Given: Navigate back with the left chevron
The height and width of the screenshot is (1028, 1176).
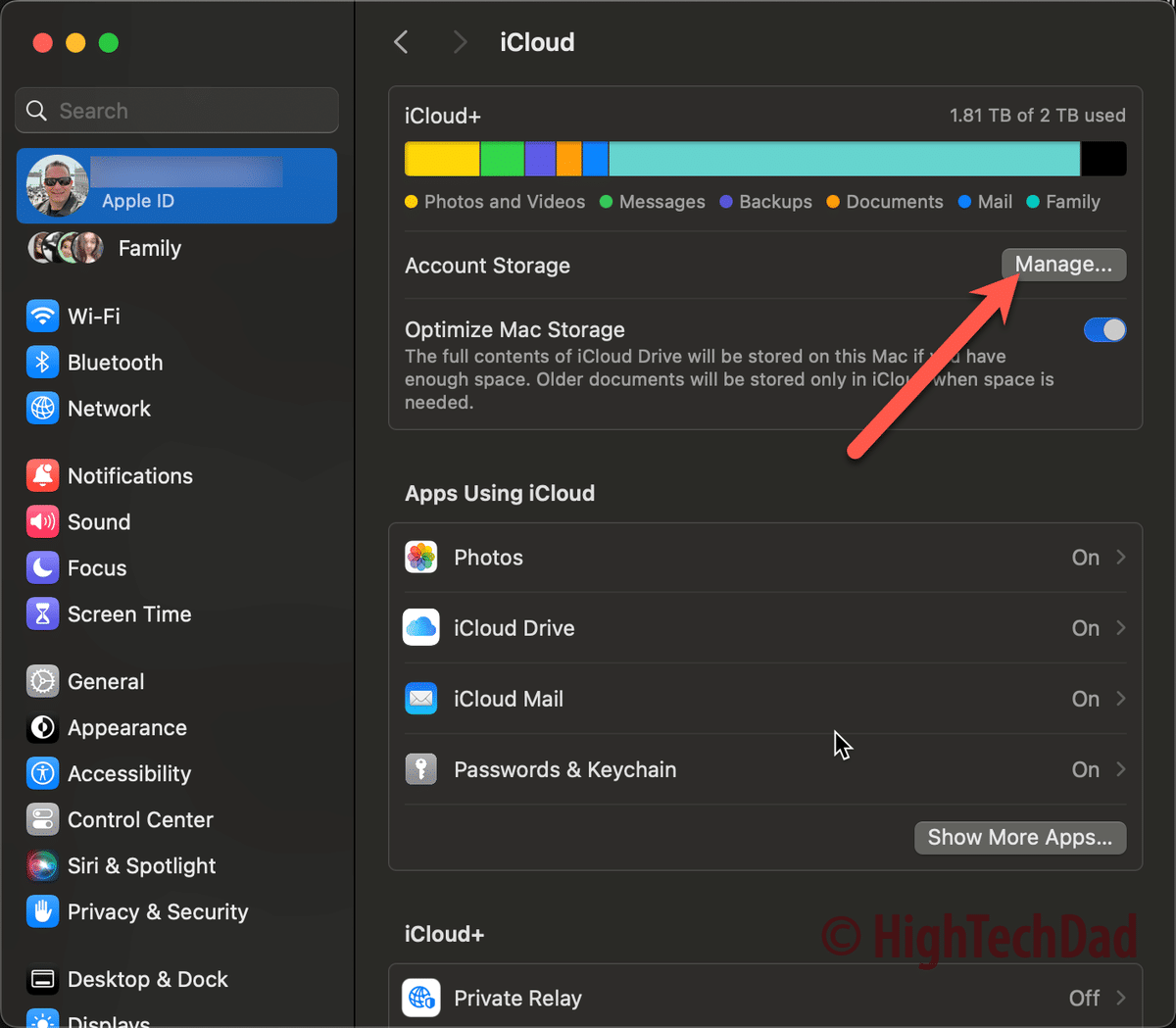Looking at the screenshot, I should [x=401, y=41].
